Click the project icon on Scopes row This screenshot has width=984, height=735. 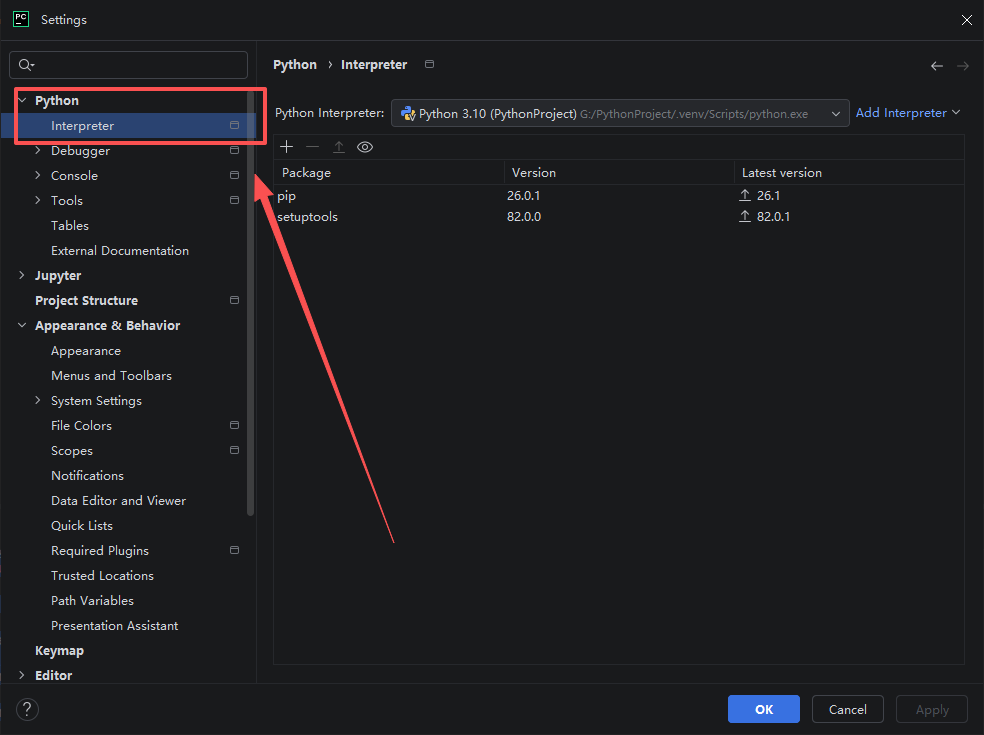(235, 450)
